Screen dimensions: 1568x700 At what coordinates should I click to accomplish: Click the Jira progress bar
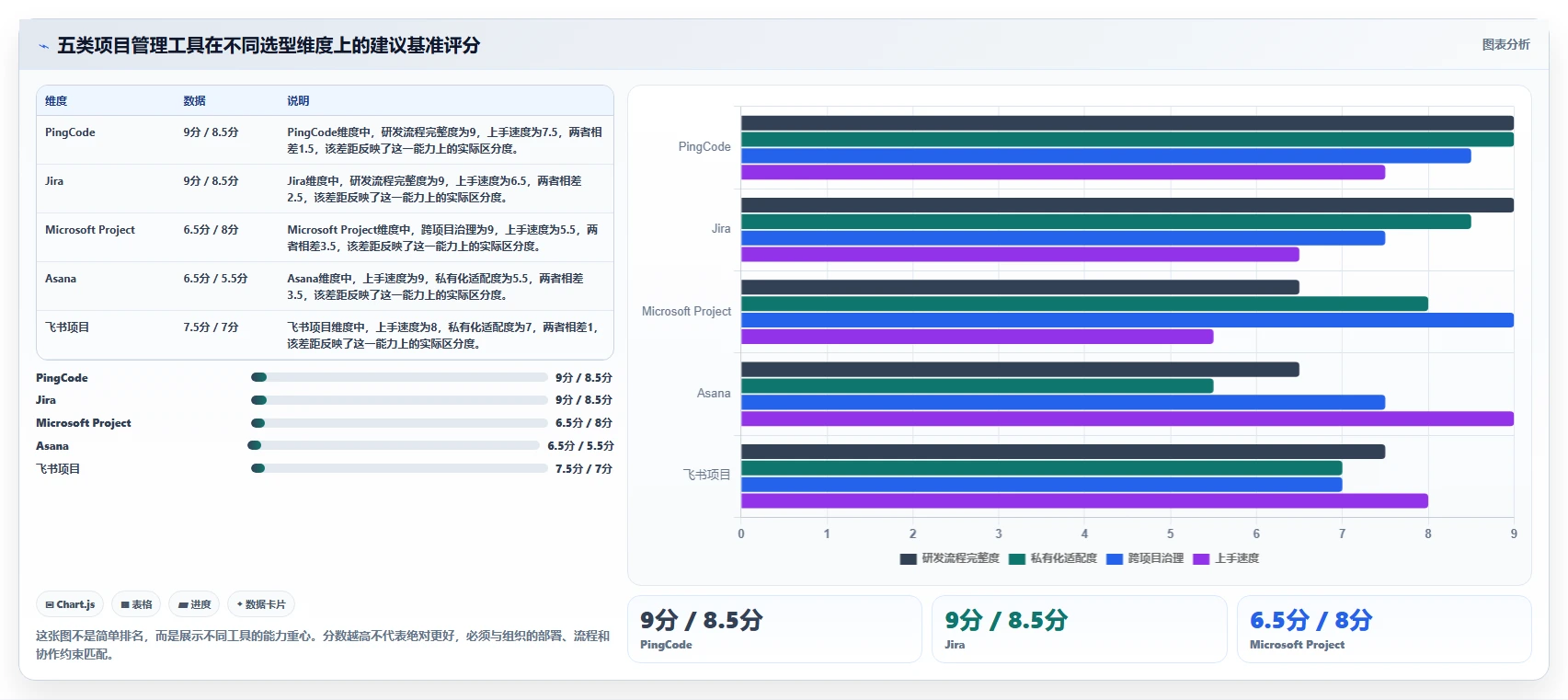pyautogui.click(x=399, y=400)
